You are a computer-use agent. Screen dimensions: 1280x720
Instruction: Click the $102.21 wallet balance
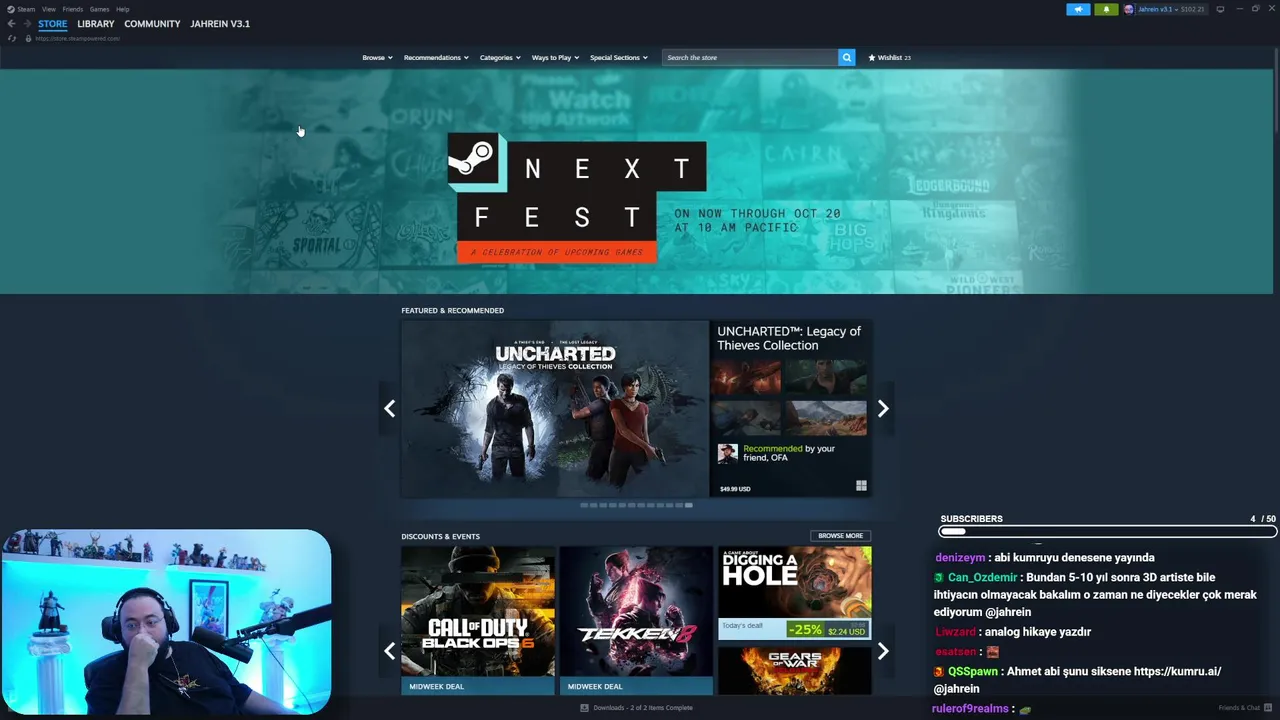[x=1193, y=9]
